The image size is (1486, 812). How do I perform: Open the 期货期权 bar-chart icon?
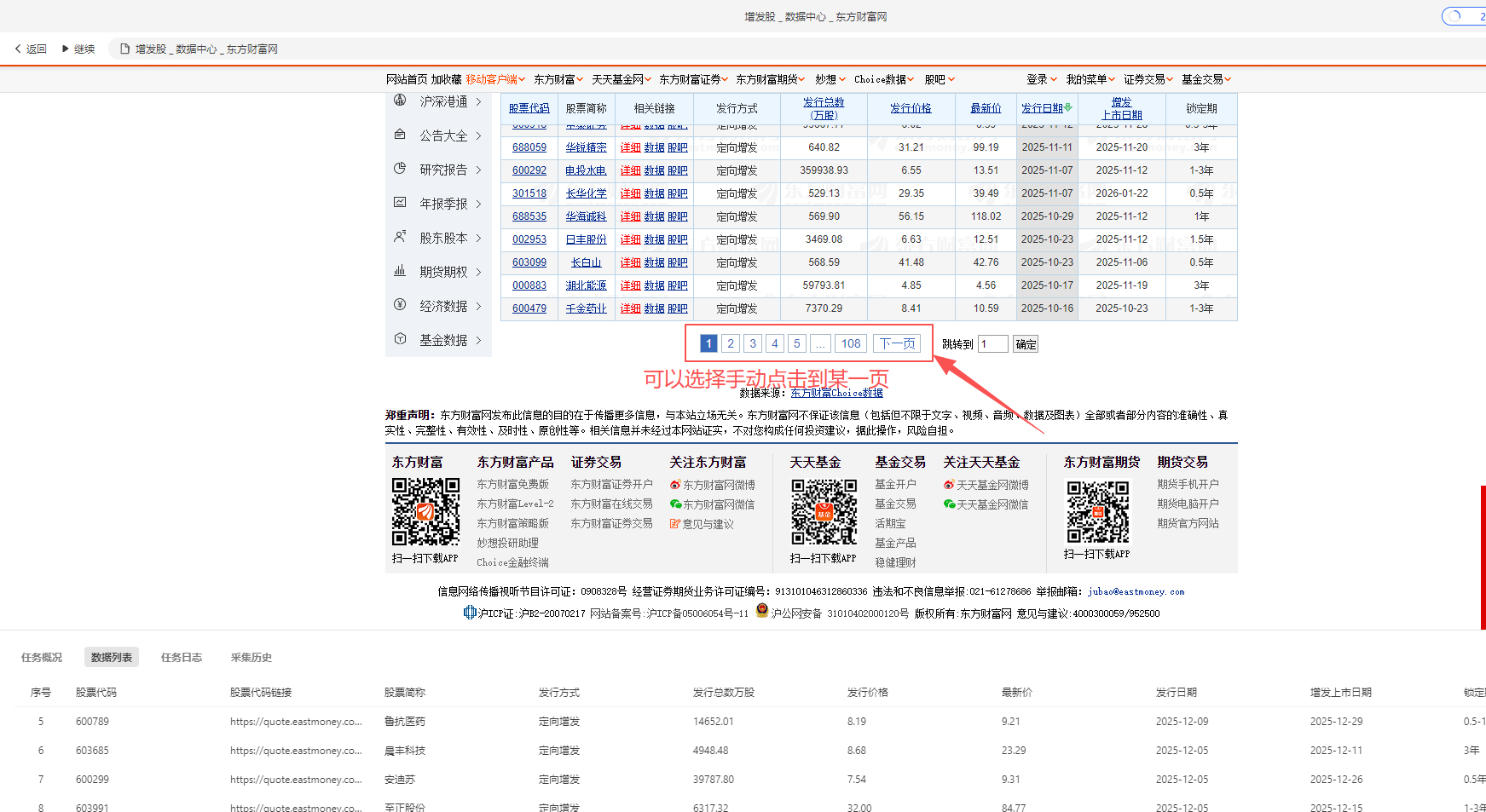coord(400,271)
